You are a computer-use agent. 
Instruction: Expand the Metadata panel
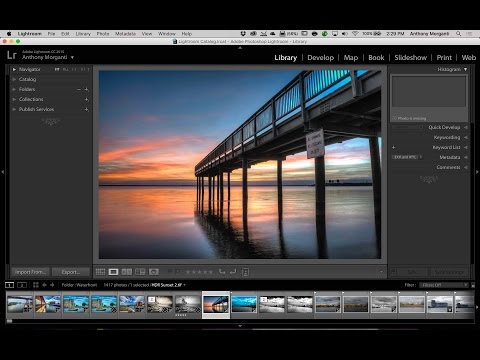(x=466, y=157)
